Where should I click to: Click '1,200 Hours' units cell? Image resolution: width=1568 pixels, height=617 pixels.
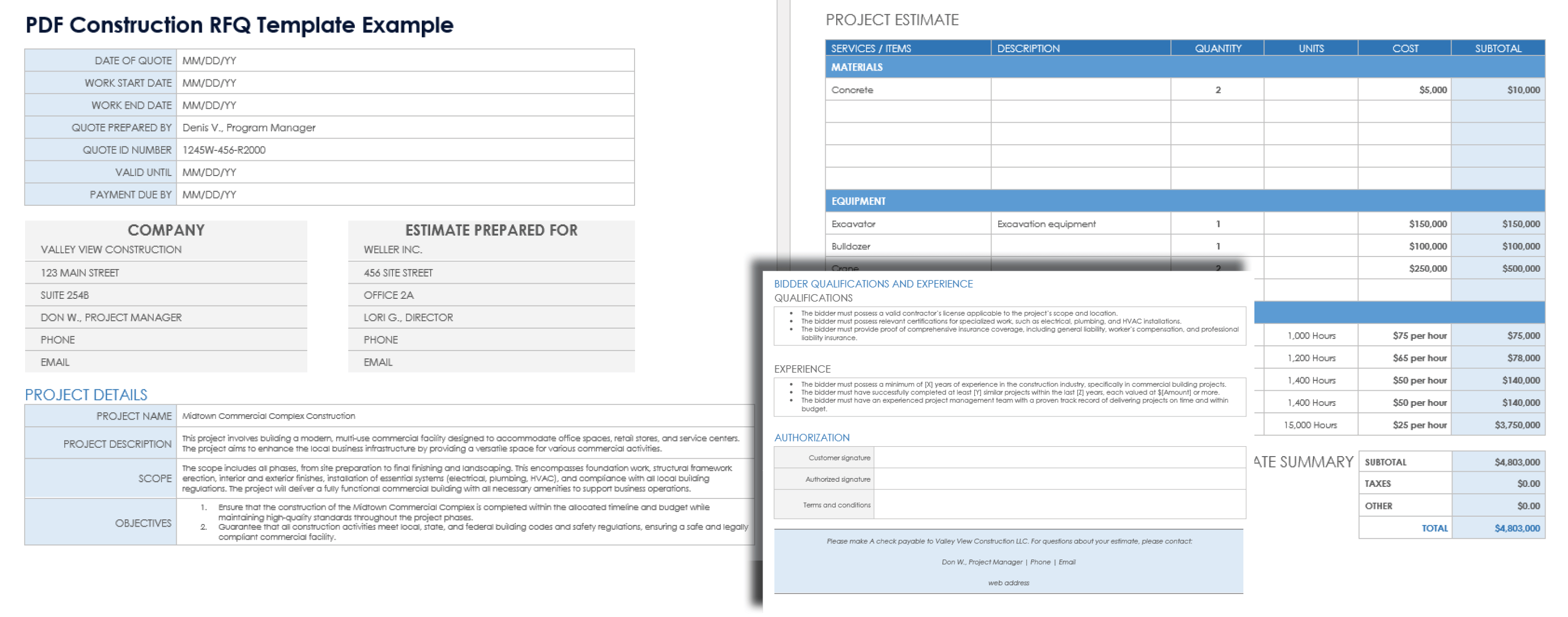pos(1310,358)
